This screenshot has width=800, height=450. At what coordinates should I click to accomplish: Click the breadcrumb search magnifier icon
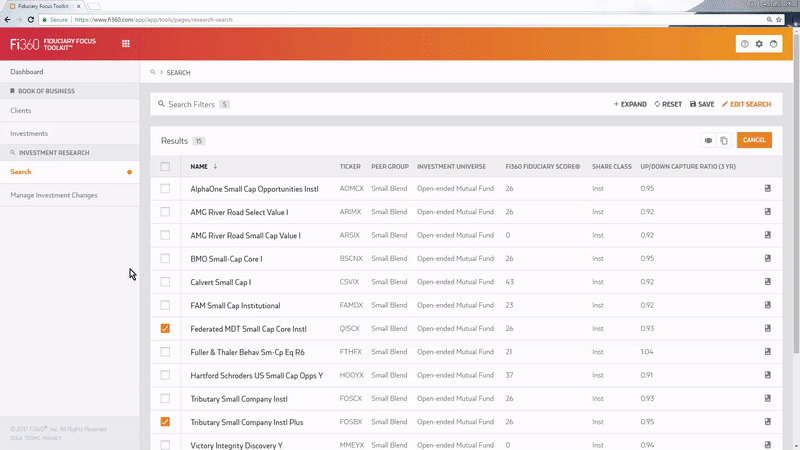(x=153, y=72)
